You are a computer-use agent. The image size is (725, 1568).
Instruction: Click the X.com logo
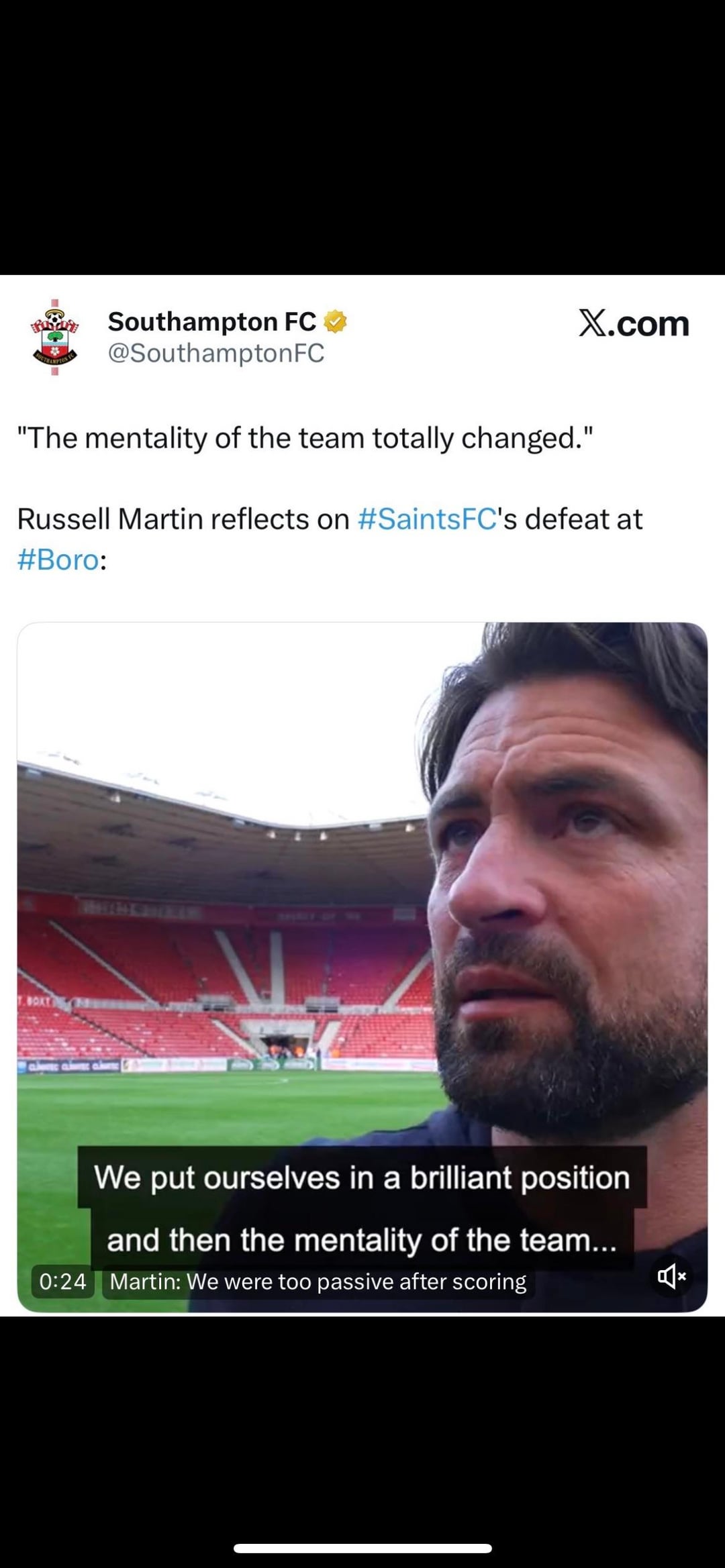click(634, 324)
